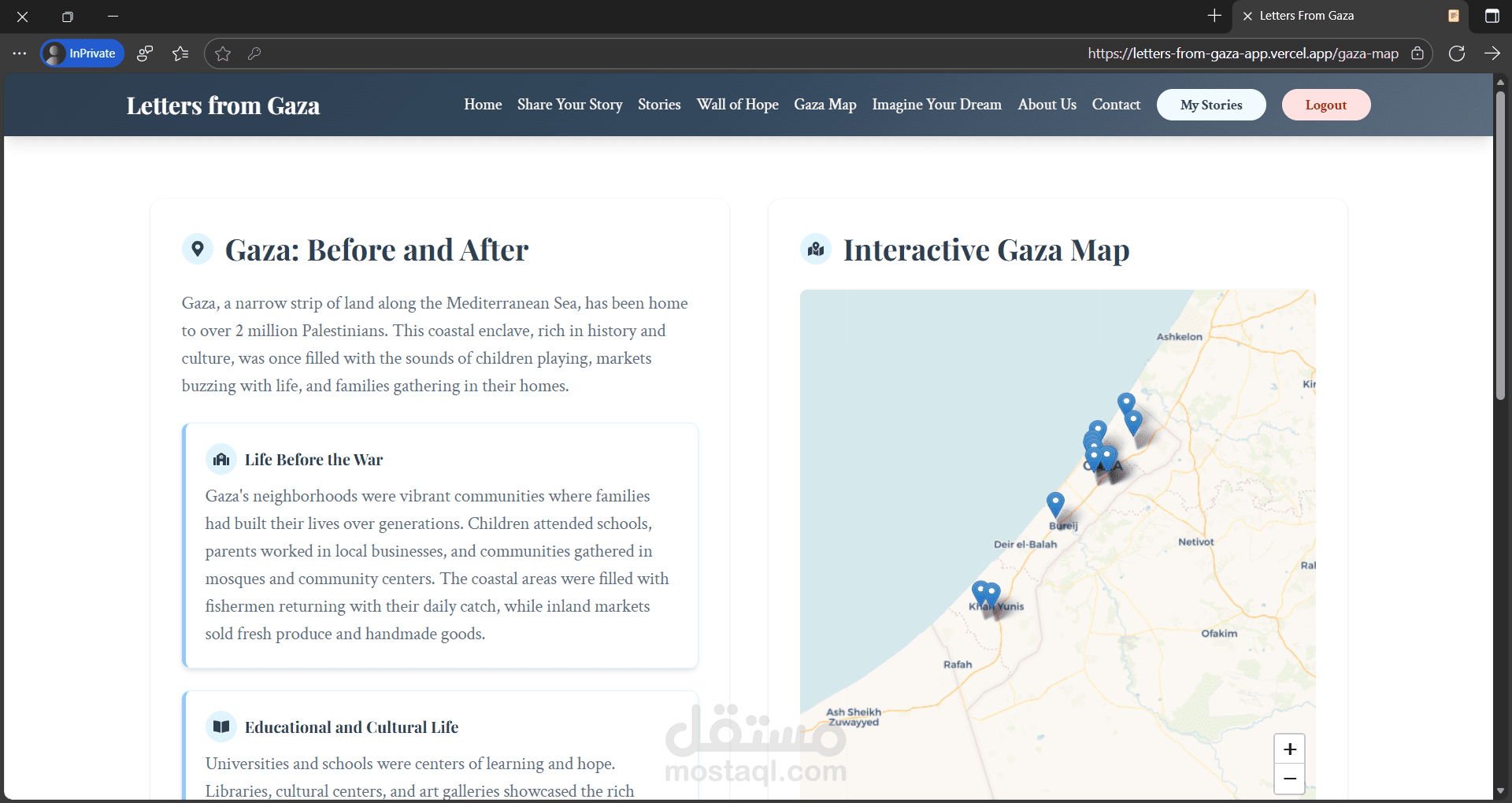Image resolution: width=1512 pixels, height=803 pixels.
Task: Open the Contact page link
Action: (1116, 105)
